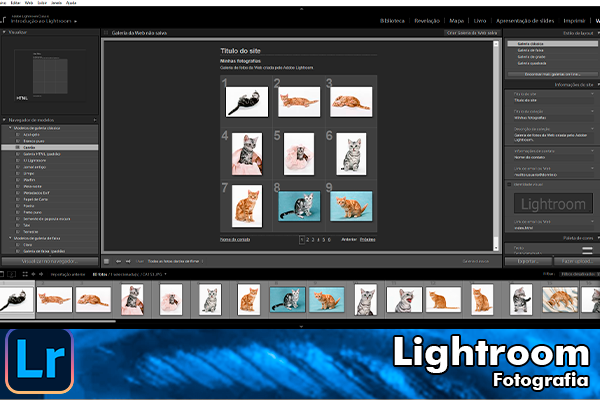Switch to the Imprimir module
The image size is (600, 400).
click(x=574, y=21)
